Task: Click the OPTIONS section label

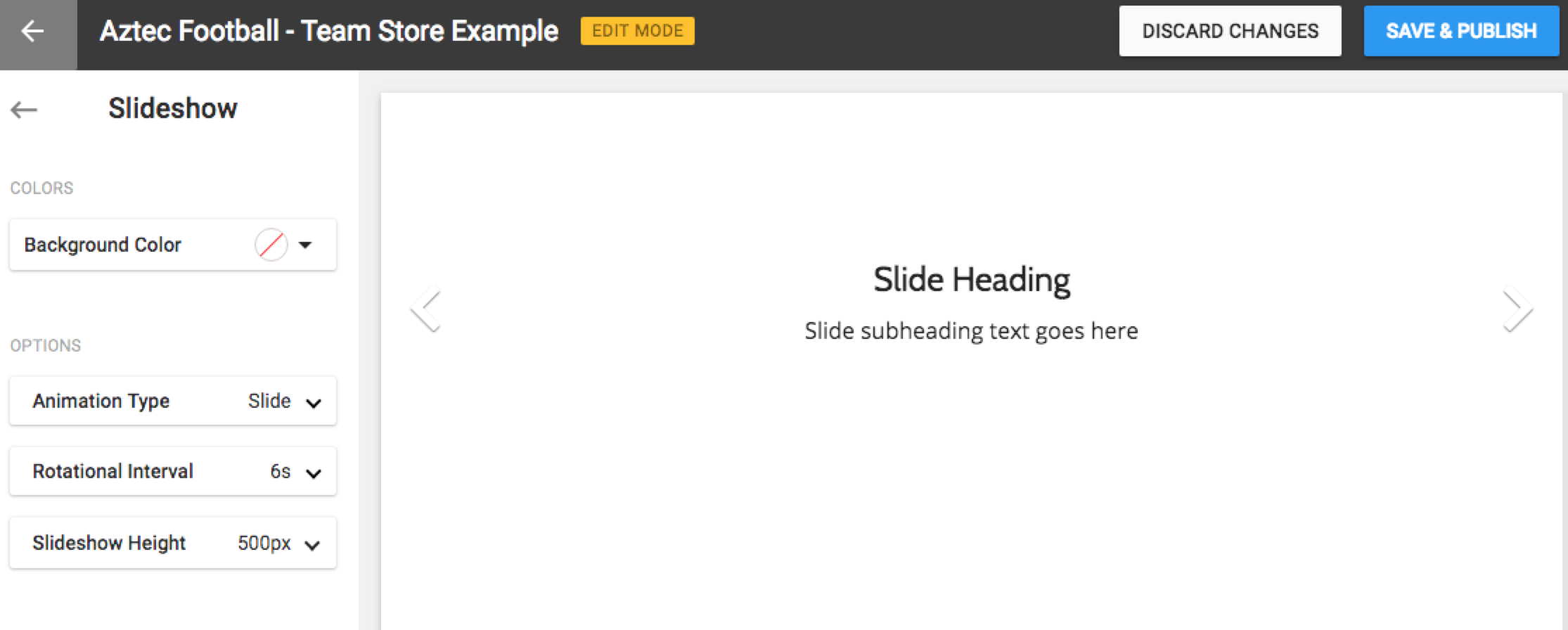Action: click(x=45, y=345)
